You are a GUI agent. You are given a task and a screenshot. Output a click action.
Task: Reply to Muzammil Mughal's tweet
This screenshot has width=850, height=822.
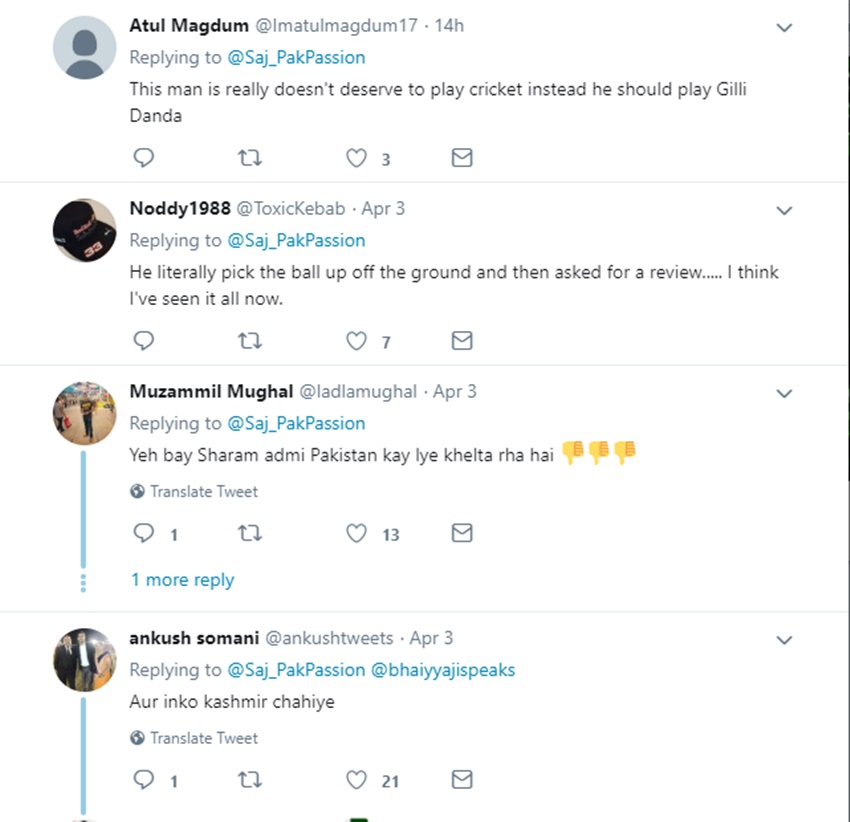(144, 533)
